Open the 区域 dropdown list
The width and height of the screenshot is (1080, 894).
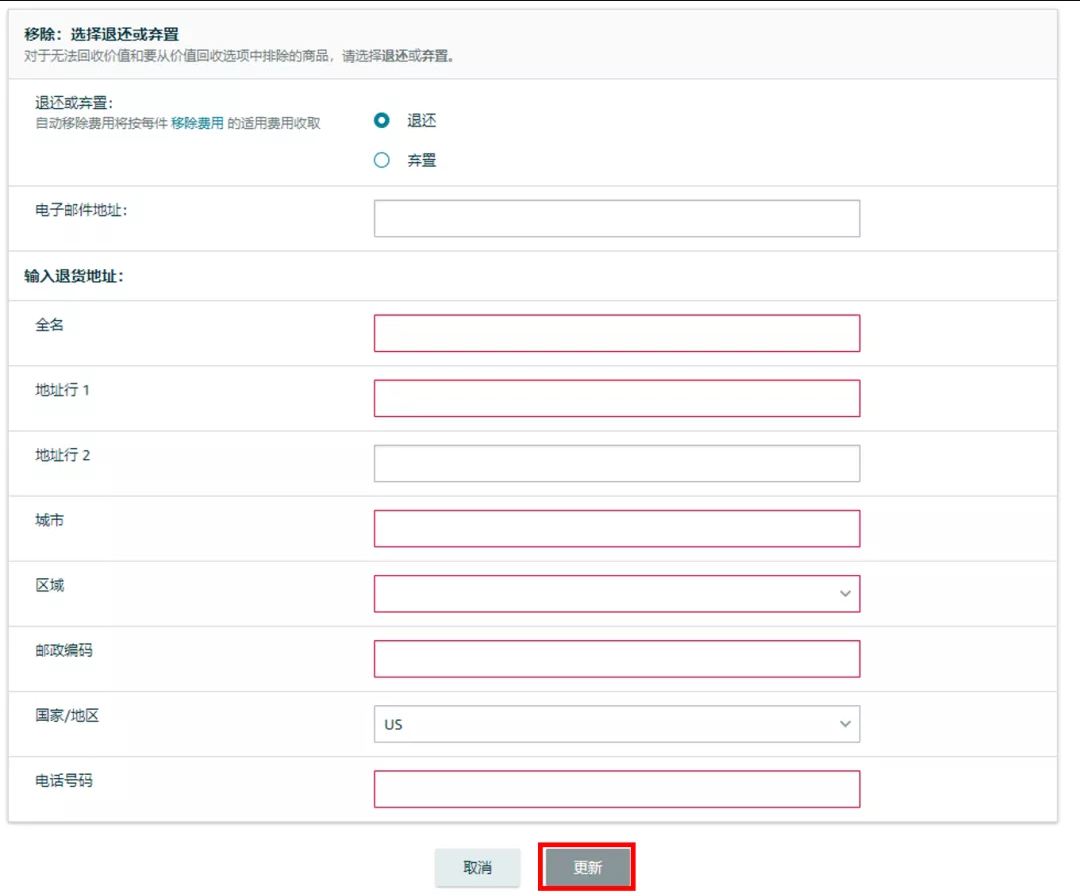click(x=616, y=594)
